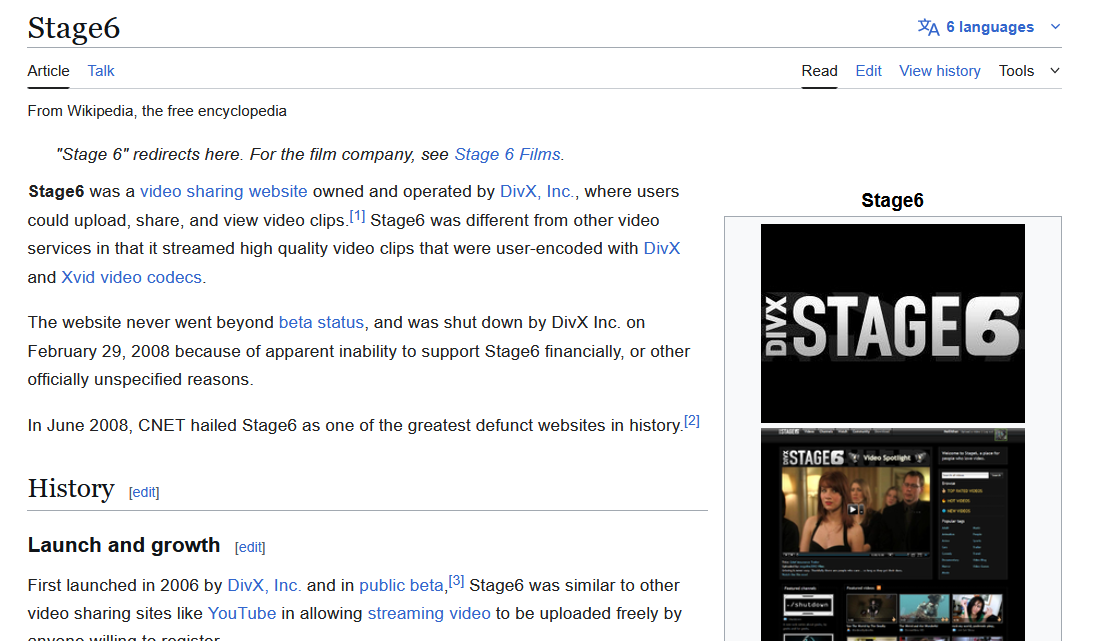1110x641 pixels.
Task: Open the video codecs link
Action: pos(151,278)
